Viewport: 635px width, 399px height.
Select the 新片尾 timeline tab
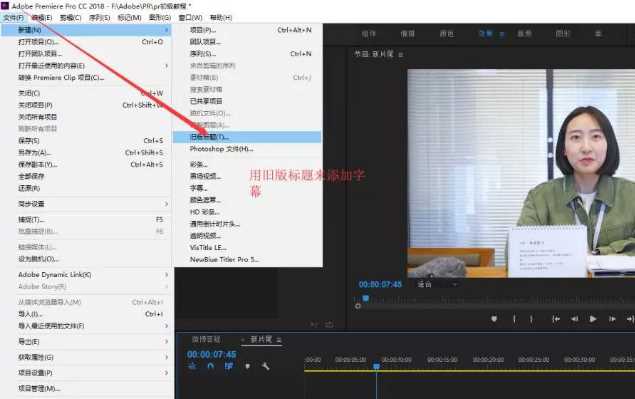pyautogui.click(x=261, y=339)
